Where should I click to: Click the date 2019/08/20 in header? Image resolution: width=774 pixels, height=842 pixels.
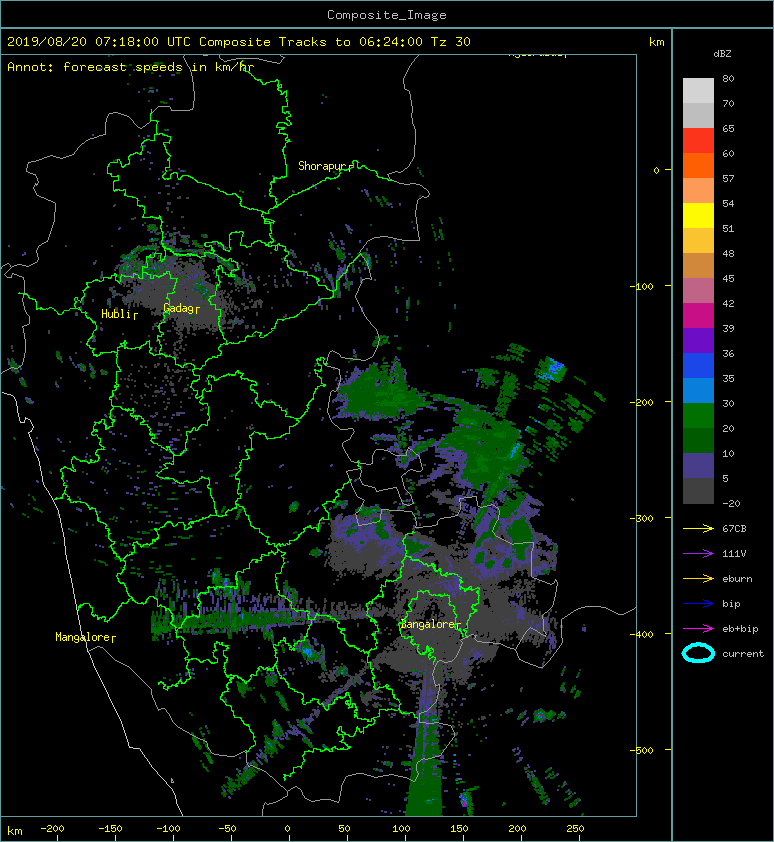click(47, 42)
